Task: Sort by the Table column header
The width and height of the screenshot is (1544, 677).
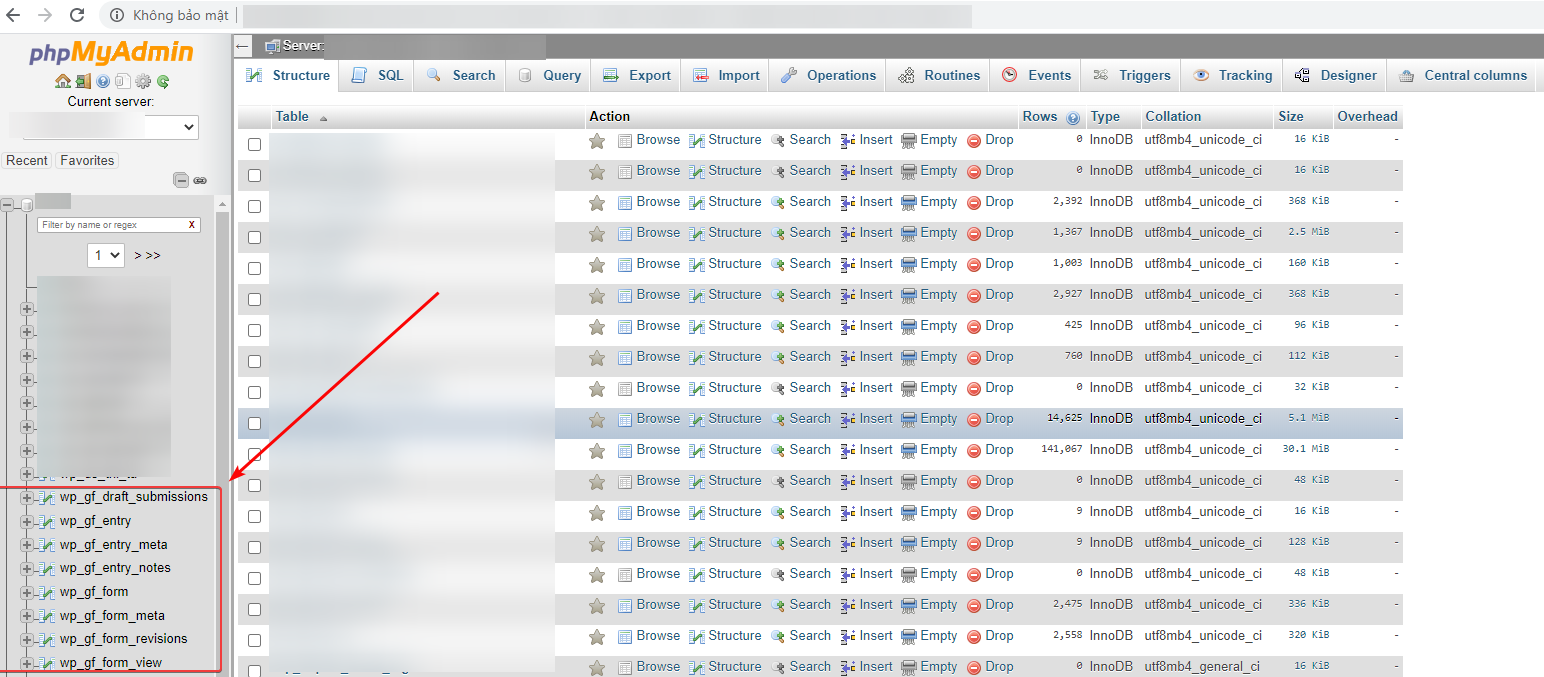Action: pyautogui.click(x=292, y=117)
